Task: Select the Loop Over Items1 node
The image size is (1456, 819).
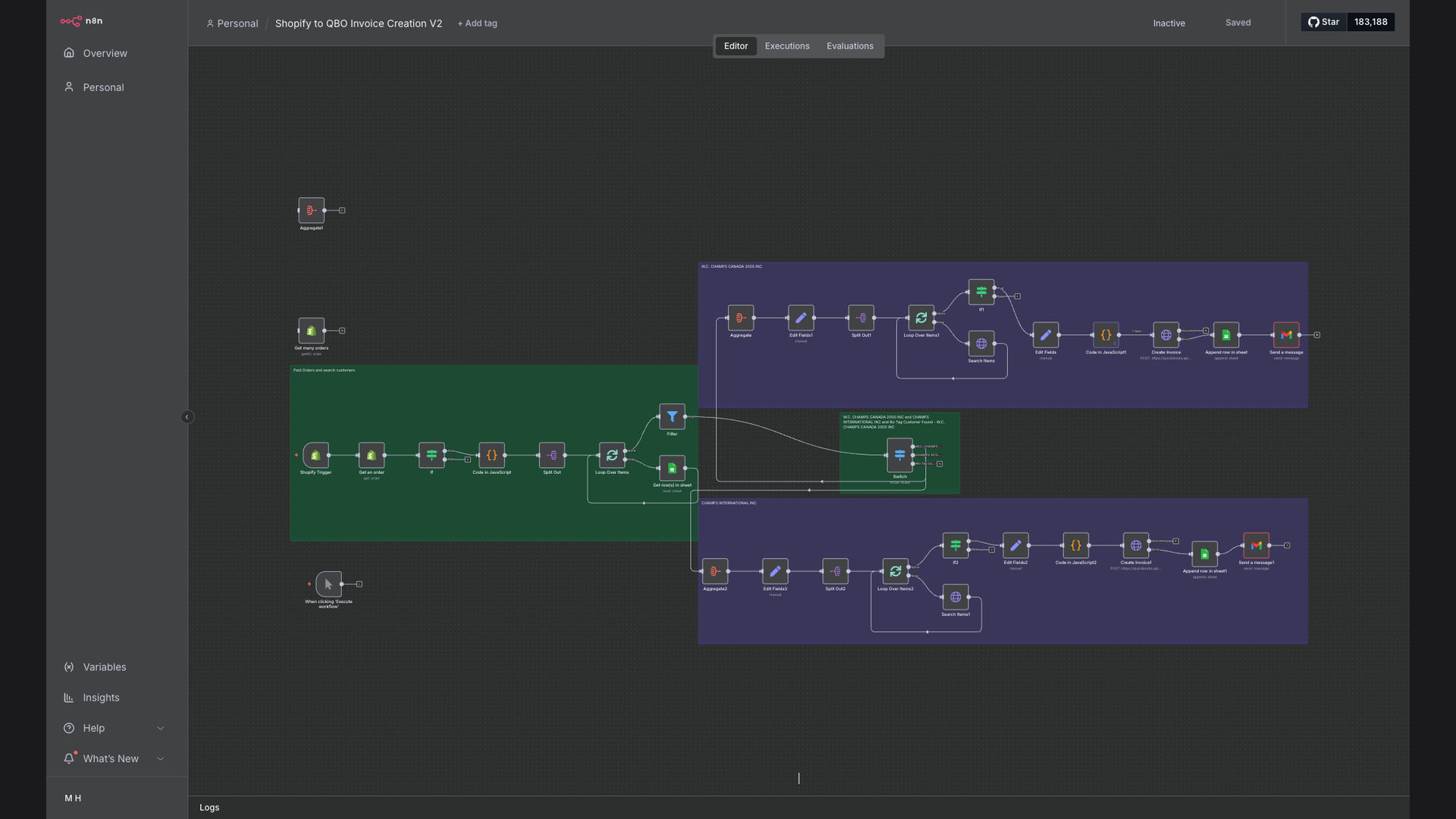Action: [x=921, y=318]
